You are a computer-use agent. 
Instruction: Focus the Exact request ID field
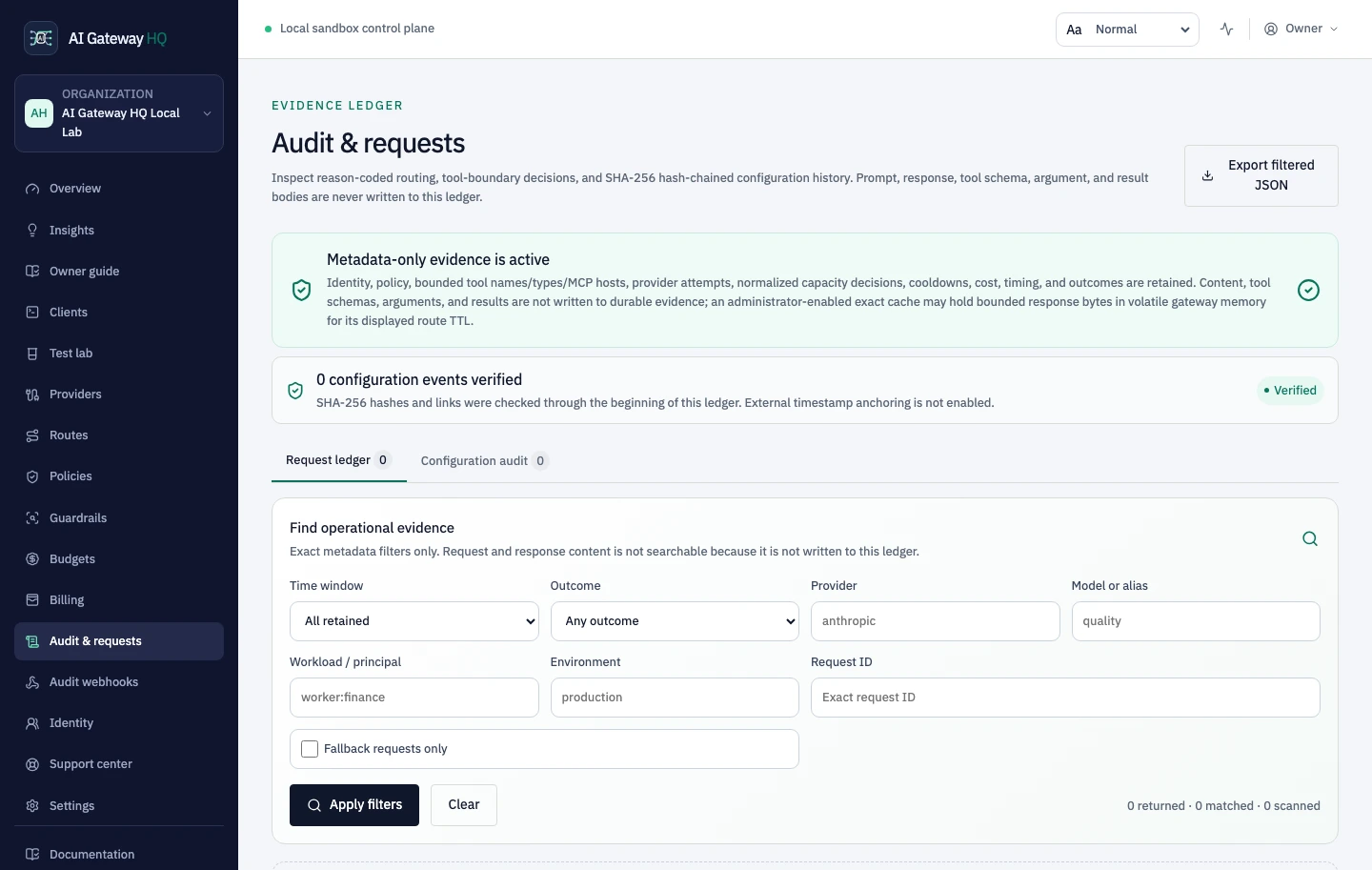[1065, 698]
